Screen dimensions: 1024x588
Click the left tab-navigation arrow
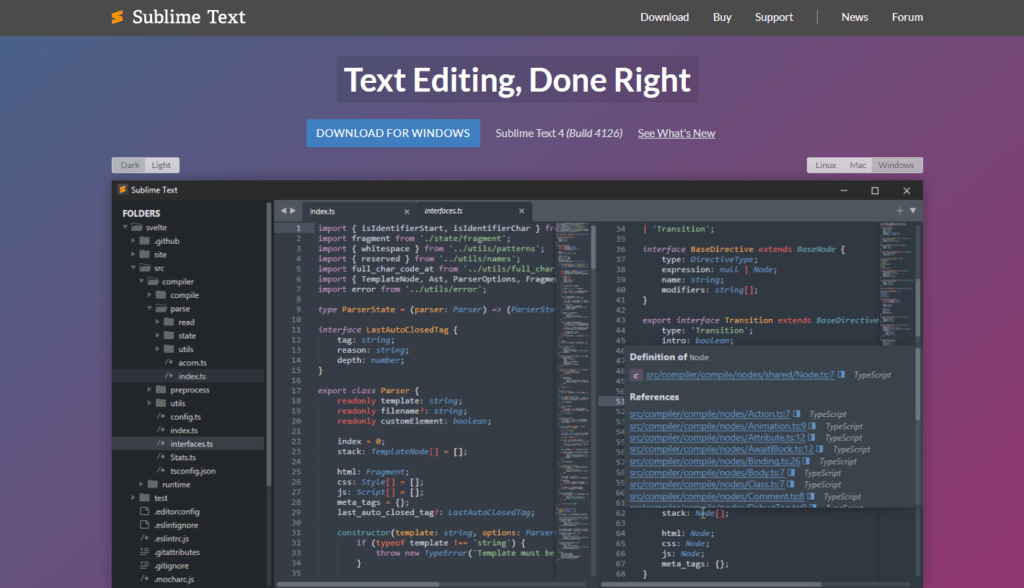(283, 211)
